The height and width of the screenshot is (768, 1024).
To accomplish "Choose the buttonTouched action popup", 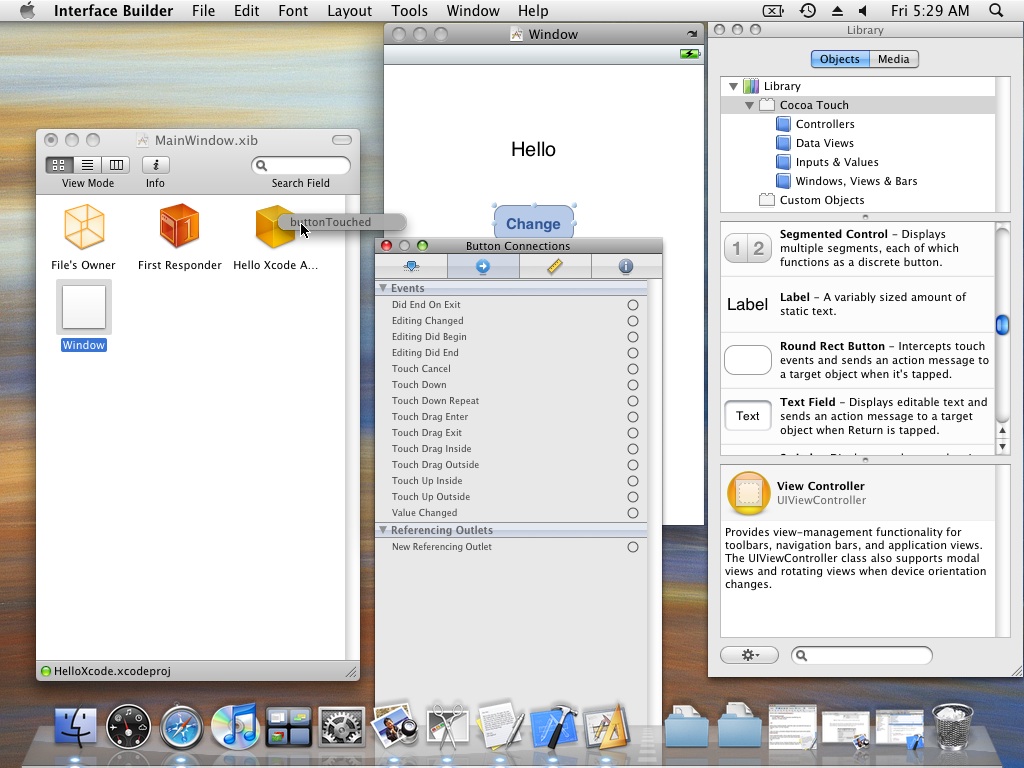I will coord(341,222).
